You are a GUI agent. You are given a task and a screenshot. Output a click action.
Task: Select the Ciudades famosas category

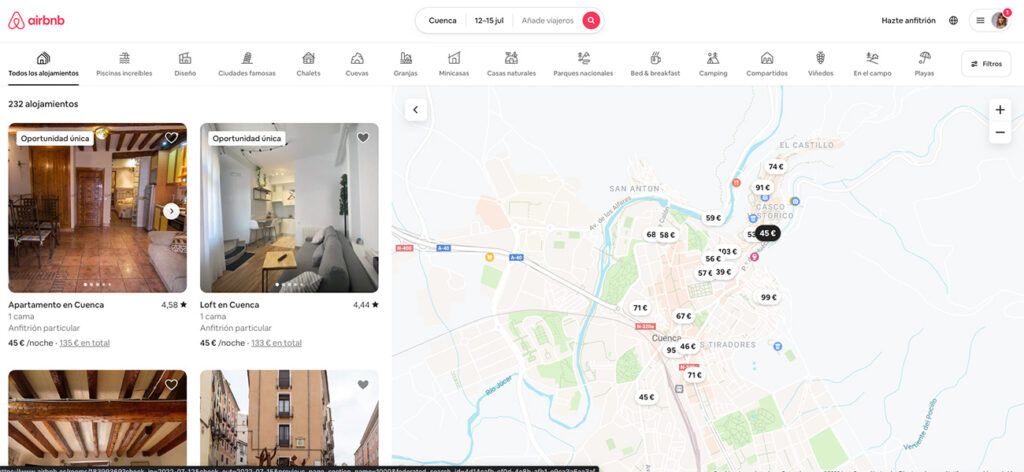pyautogui.click(x=247, y=65)
